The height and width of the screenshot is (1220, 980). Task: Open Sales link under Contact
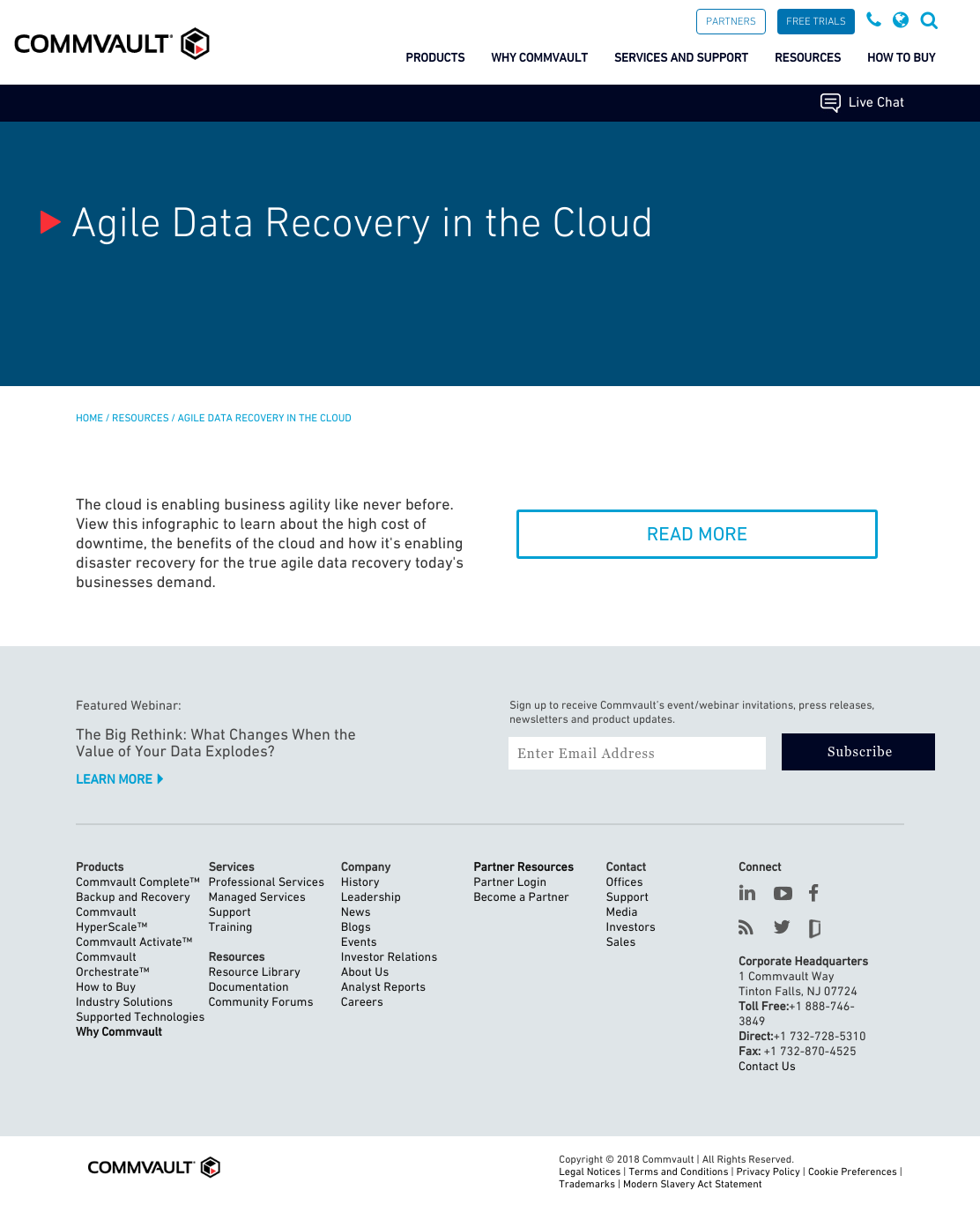(x=621, y=942)
